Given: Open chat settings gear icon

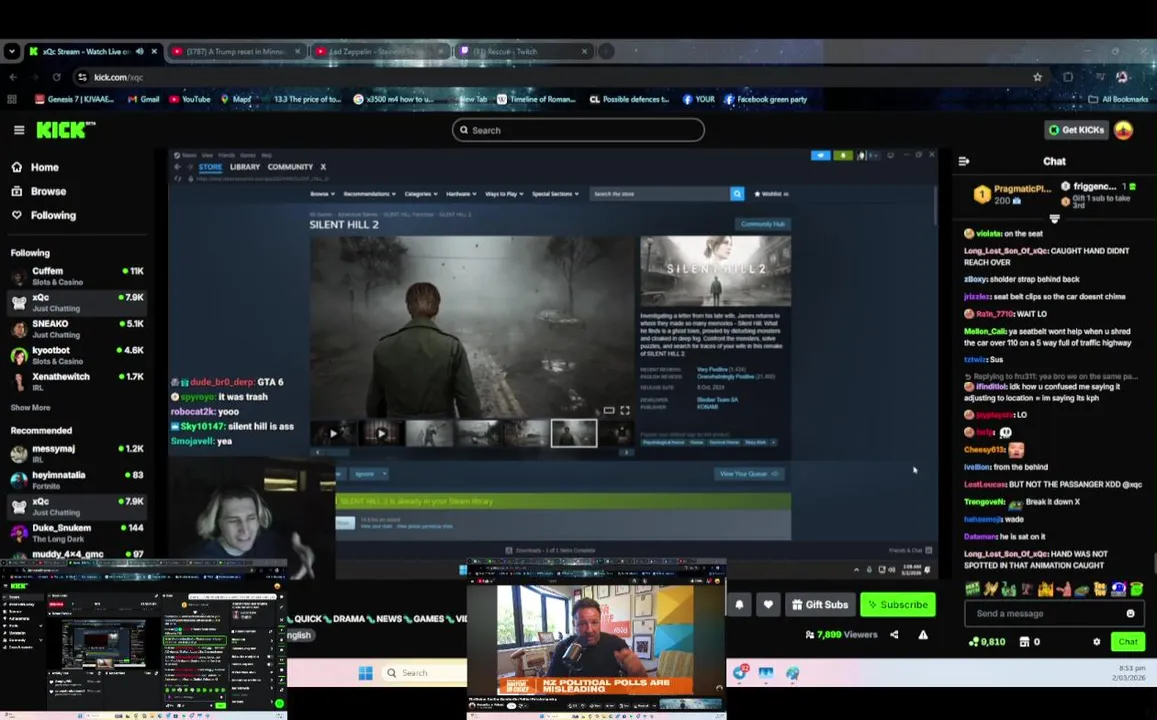Looking at the screenshot, I should pos(1096,642).
